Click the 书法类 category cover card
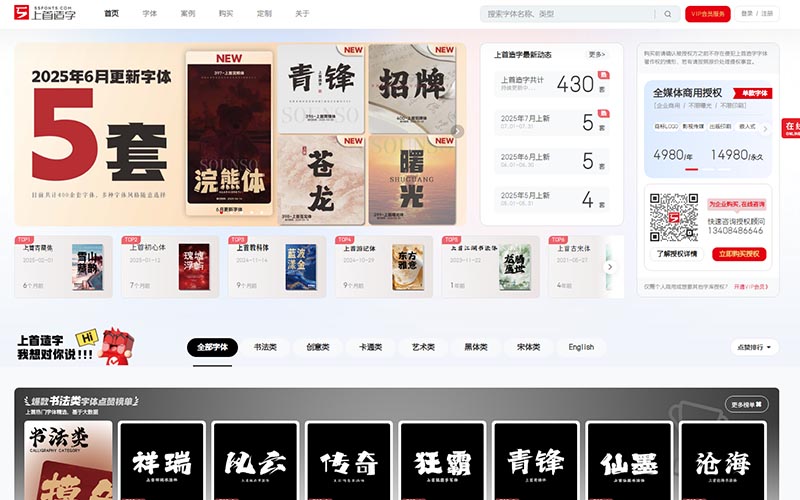800x500 pixels. [x=68, y=461]
